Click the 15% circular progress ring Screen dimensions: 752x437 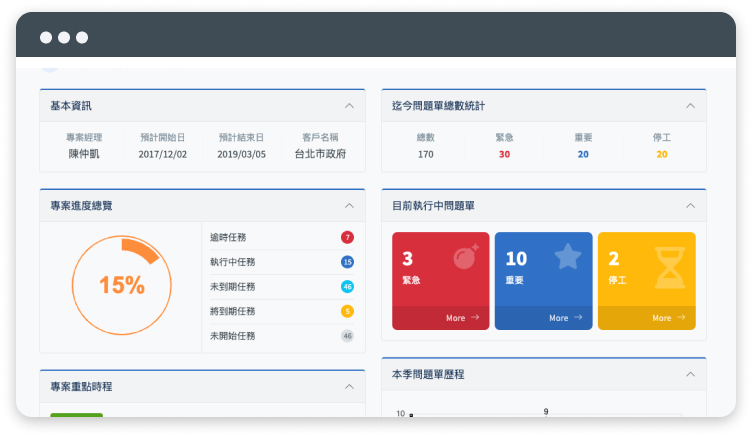(121, 285)
